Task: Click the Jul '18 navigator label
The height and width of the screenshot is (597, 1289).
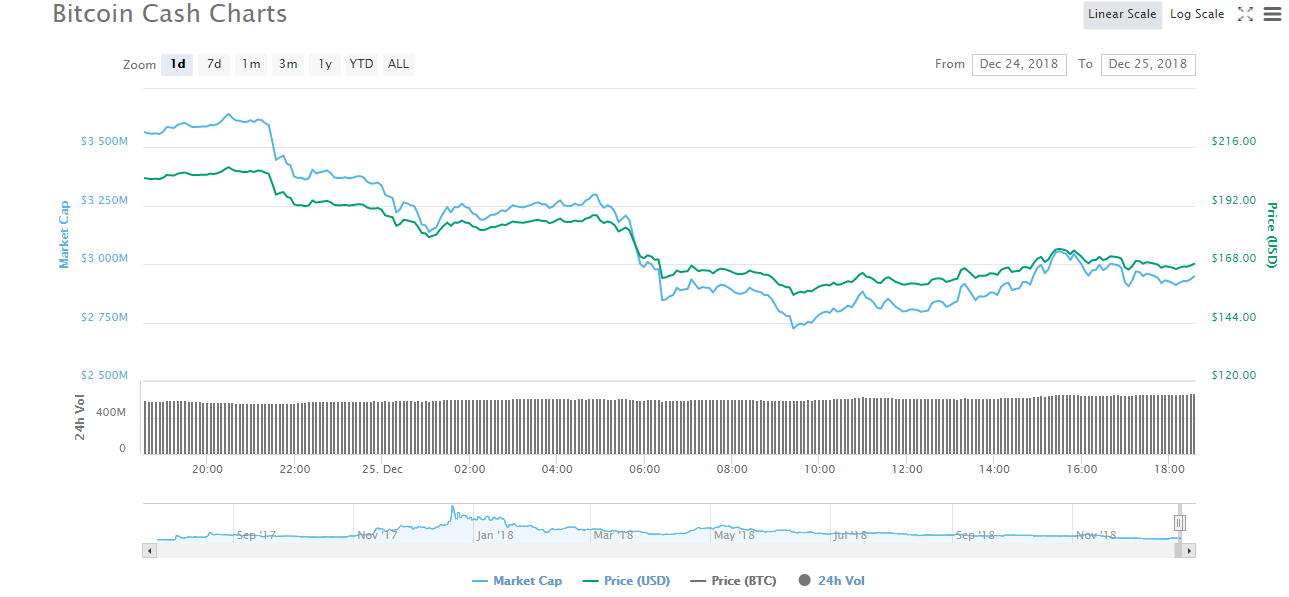Action: pos(851,535)
